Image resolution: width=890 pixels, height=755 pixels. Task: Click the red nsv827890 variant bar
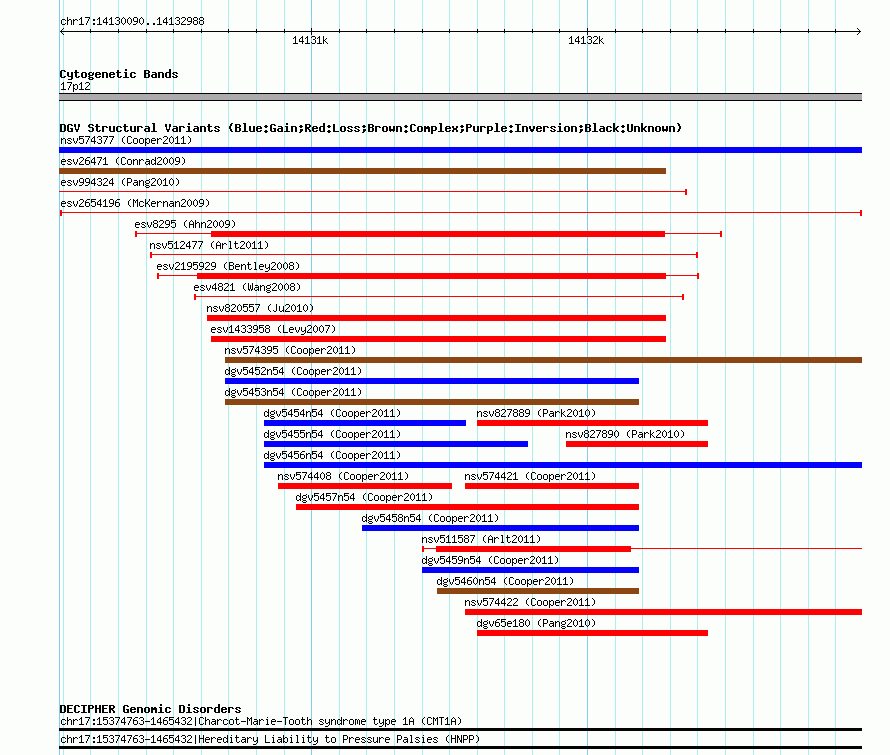pyautogui.click(x=637, y=444)
